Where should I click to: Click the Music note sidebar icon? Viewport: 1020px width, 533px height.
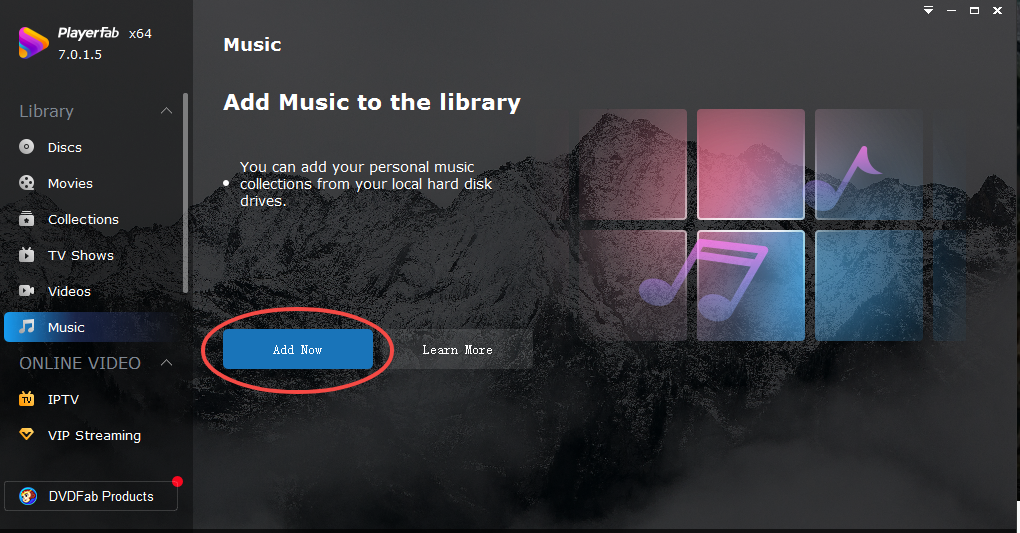pos(27,326)
